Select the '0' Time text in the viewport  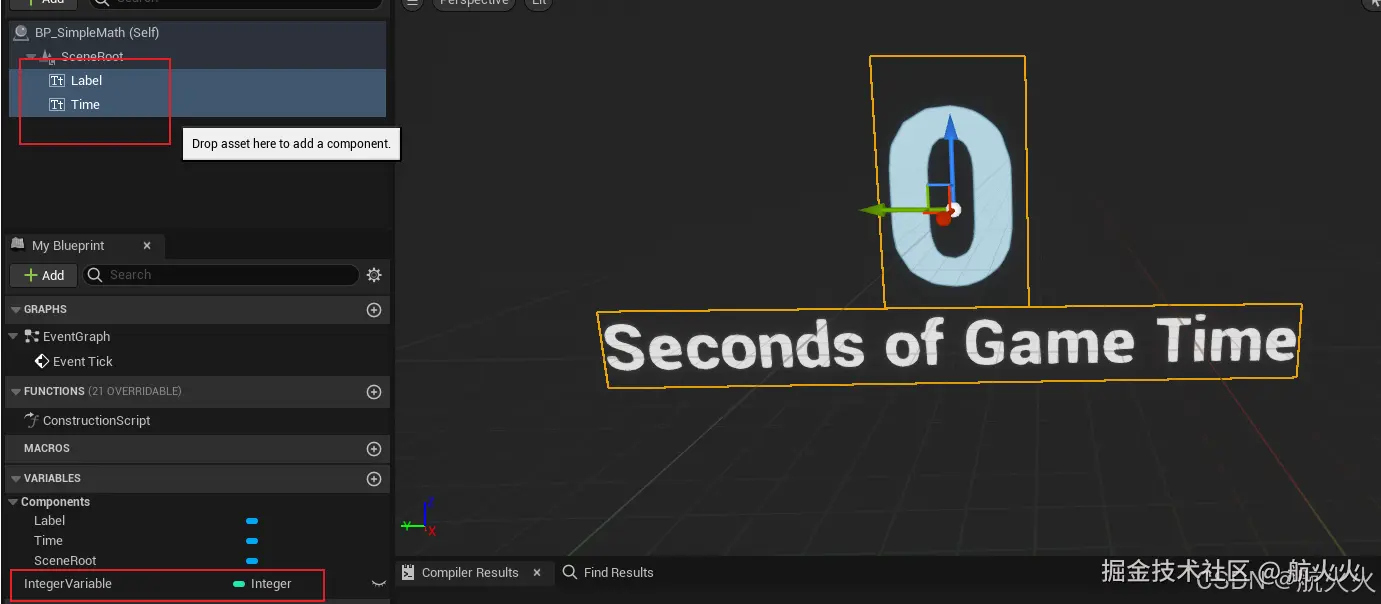click(x=949, y=196)
